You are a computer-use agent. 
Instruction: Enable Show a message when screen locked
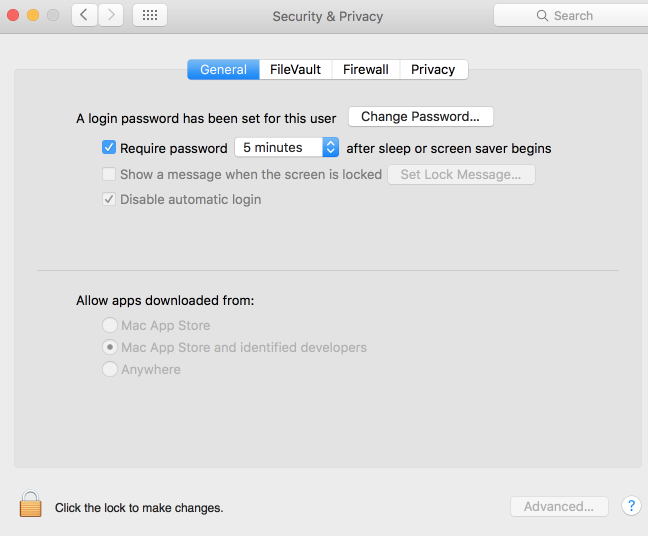(109, 174)
